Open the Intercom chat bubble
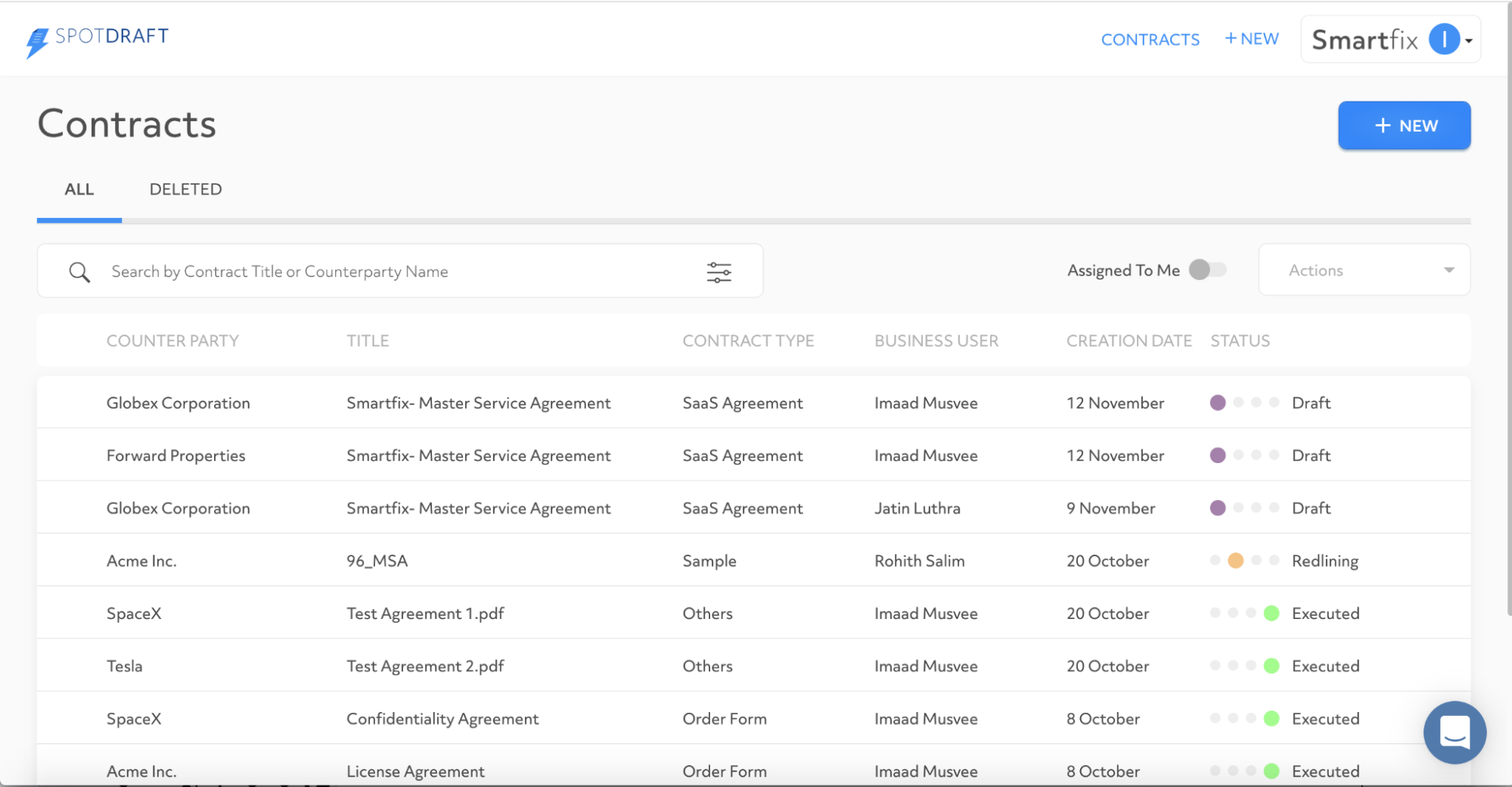Screen dimensions: 1512x787 coord(1454,732)
